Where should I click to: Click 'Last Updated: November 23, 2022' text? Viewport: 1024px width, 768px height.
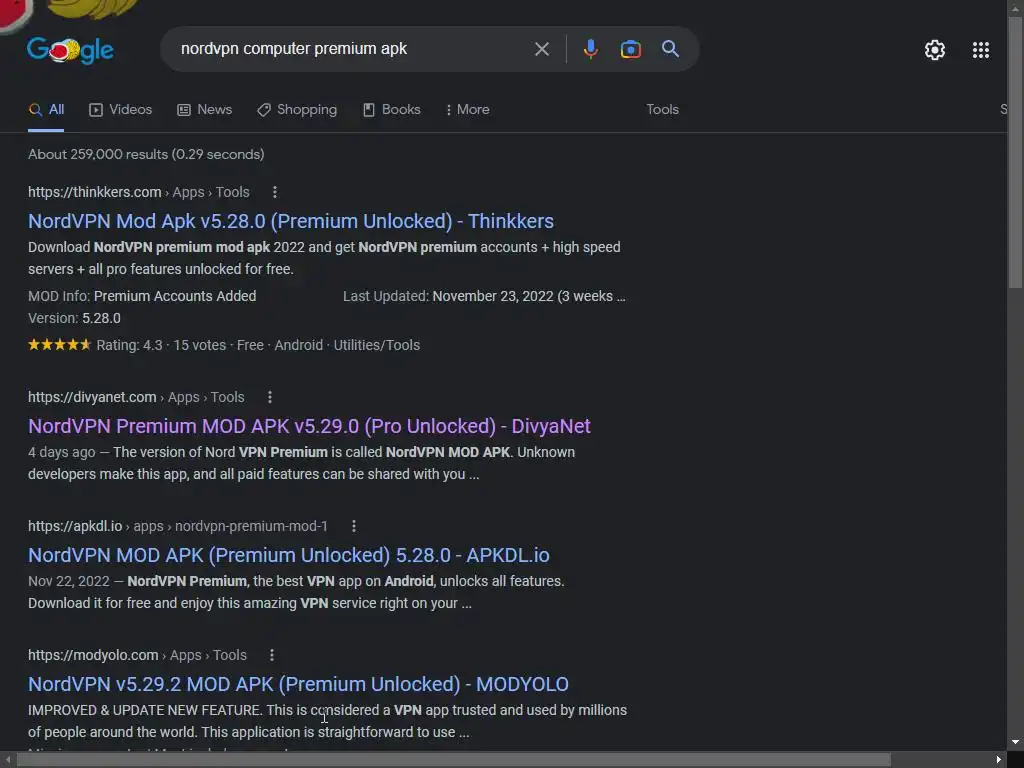tap(485, 296)
